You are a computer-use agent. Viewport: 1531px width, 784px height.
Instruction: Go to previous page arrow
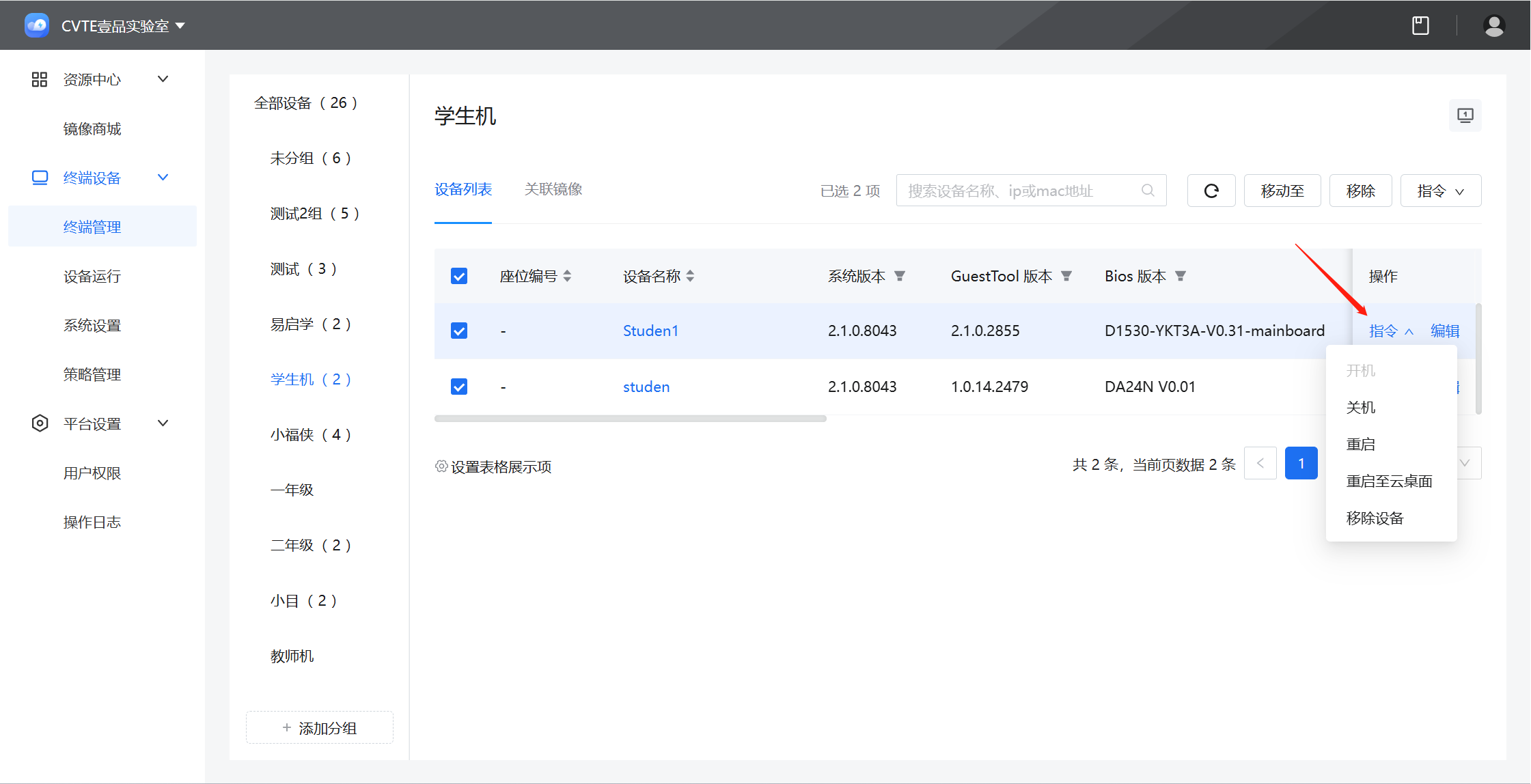pos(1260,463)
